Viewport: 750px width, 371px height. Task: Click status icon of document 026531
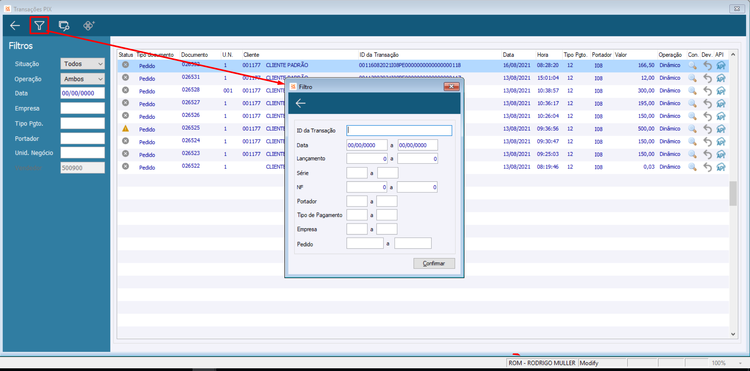(125, 77)
